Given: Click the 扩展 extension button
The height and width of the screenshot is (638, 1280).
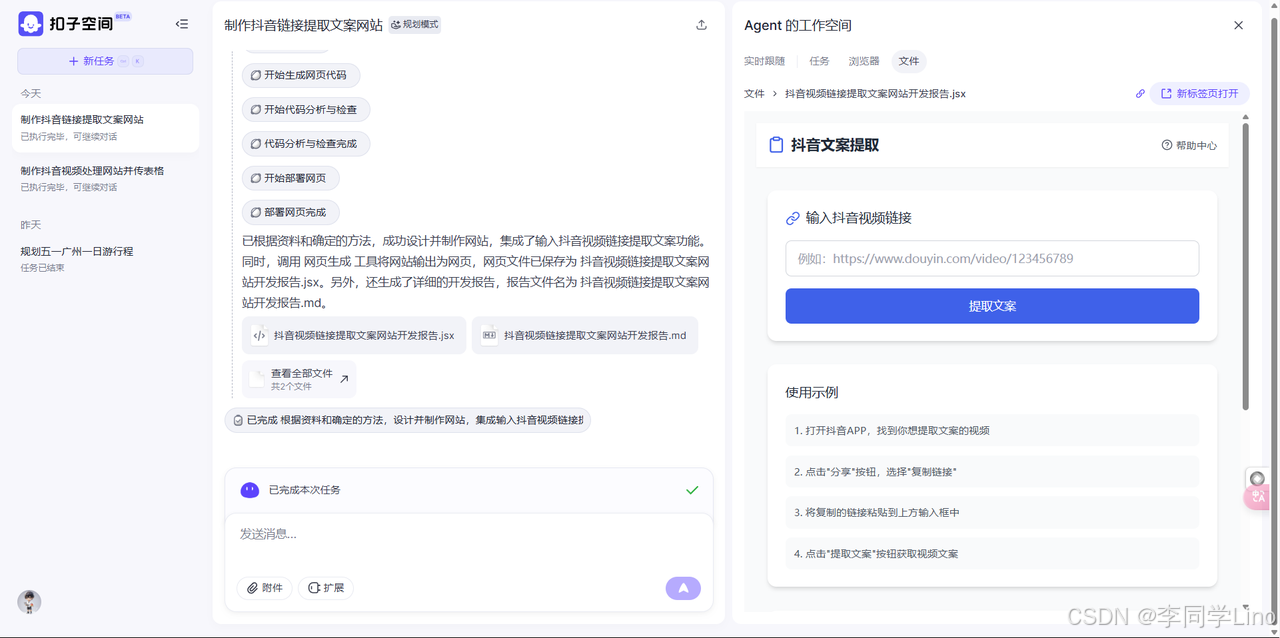Looking at the screenshot, I should 326,588.
